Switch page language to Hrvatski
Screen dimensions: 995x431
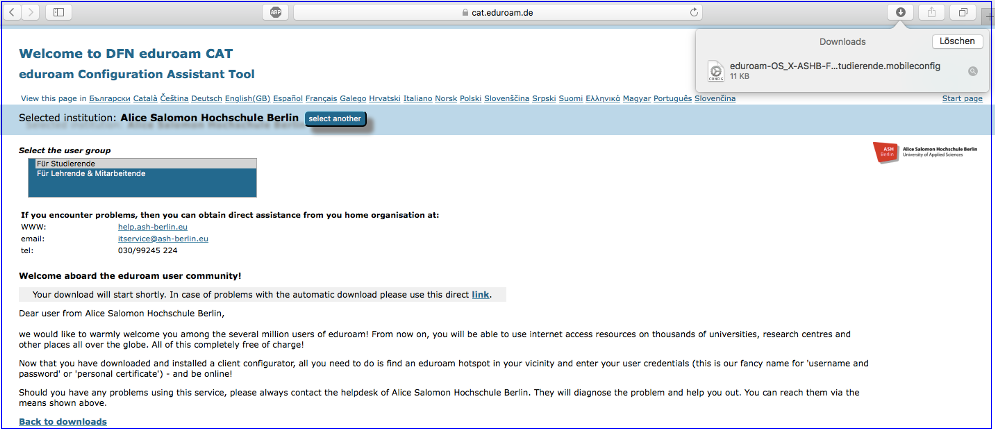(385, 98)
